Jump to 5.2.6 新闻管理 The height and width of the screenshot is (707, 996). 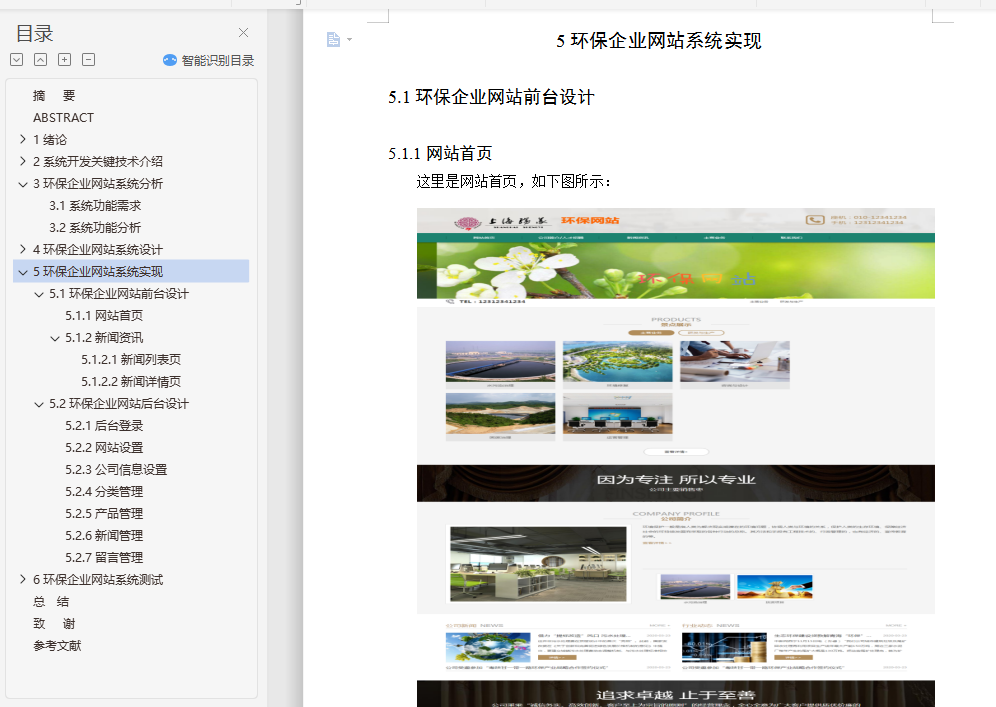104,535
